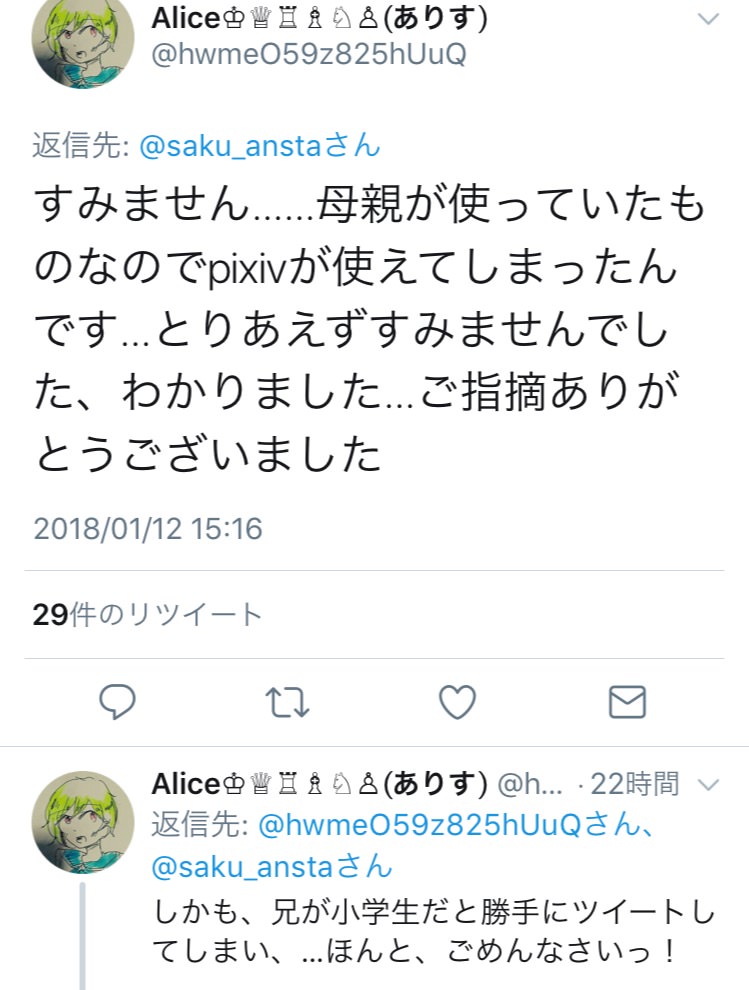View the 29件のリツイート list

point(147,614)
